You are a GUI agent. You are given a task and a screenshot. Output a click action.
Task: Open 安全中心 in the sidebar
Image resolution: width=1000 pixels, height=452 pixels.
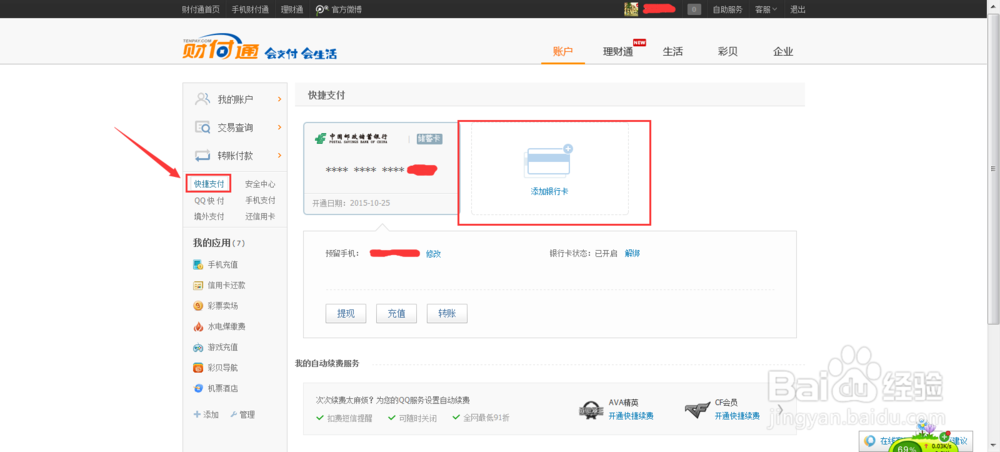pos(260,184)
